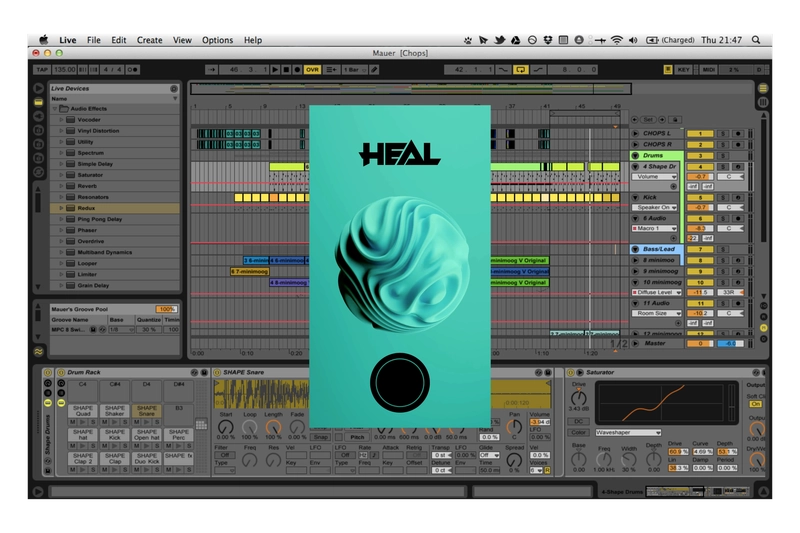Toggle the OVR overdub switch

tap(312, 69)
